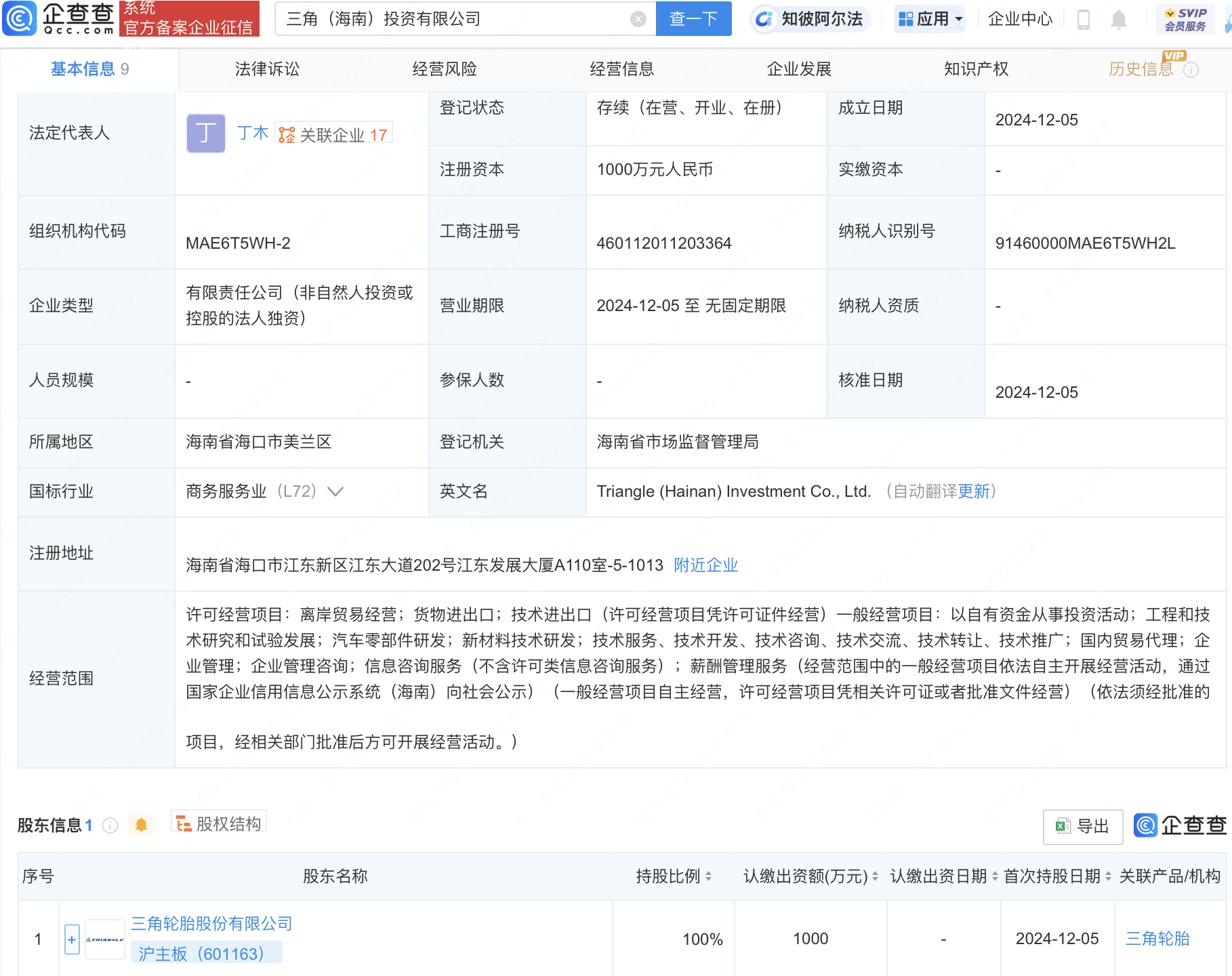
Task: Switch to the 法律诉讼 tab
Action: point(267,69)
